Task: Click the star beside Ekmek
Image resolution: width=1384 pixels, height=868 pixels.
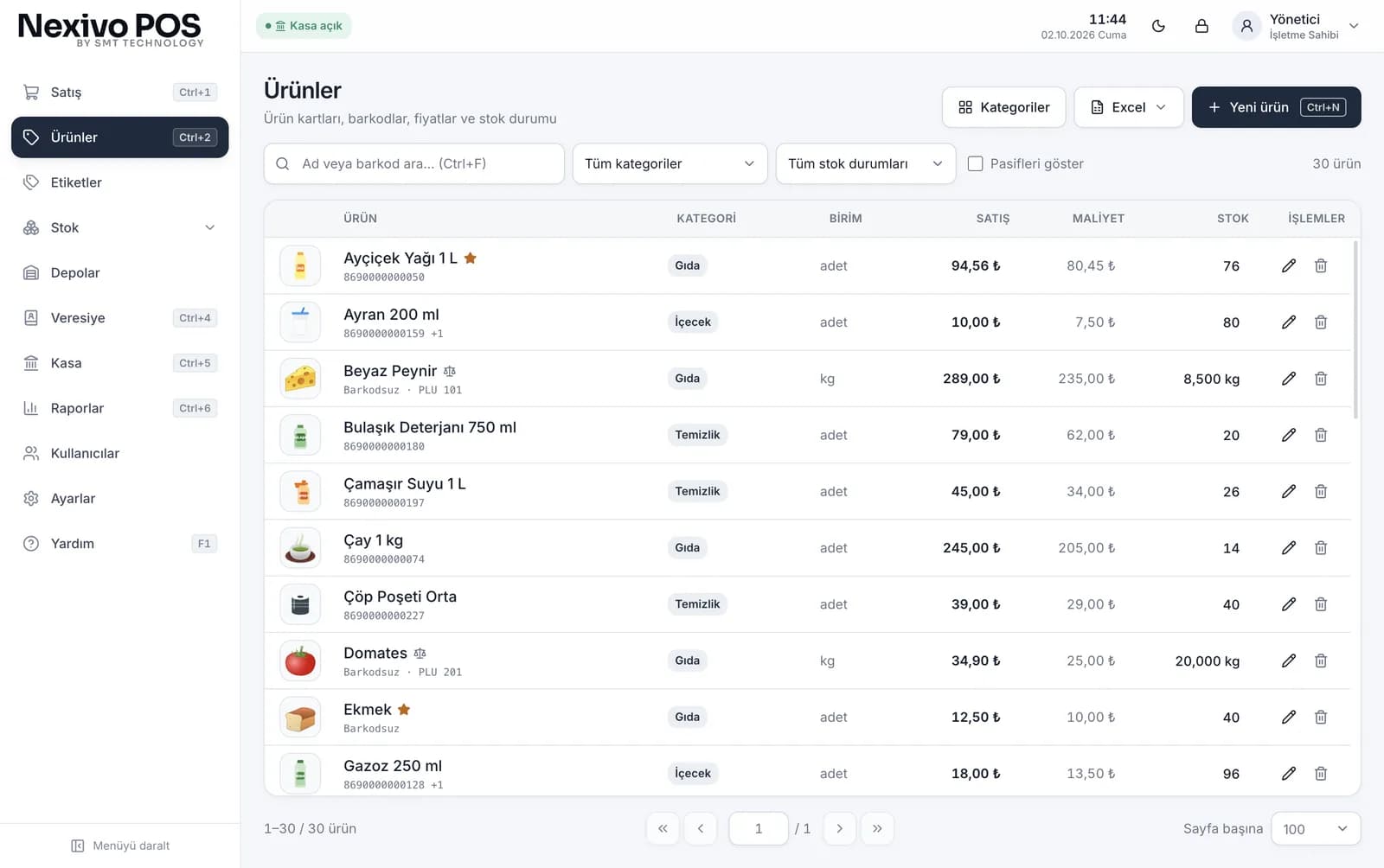Action: tap(404, 709)
